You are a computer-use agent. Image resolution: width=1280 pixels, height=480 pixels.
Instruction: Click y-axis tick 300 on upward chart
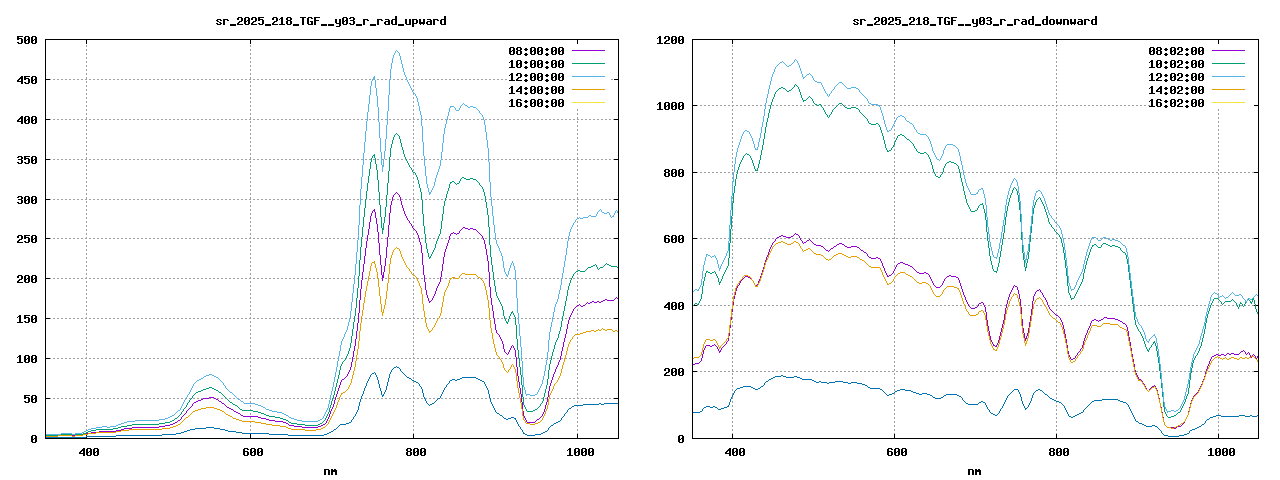click(x=27, y=200)
